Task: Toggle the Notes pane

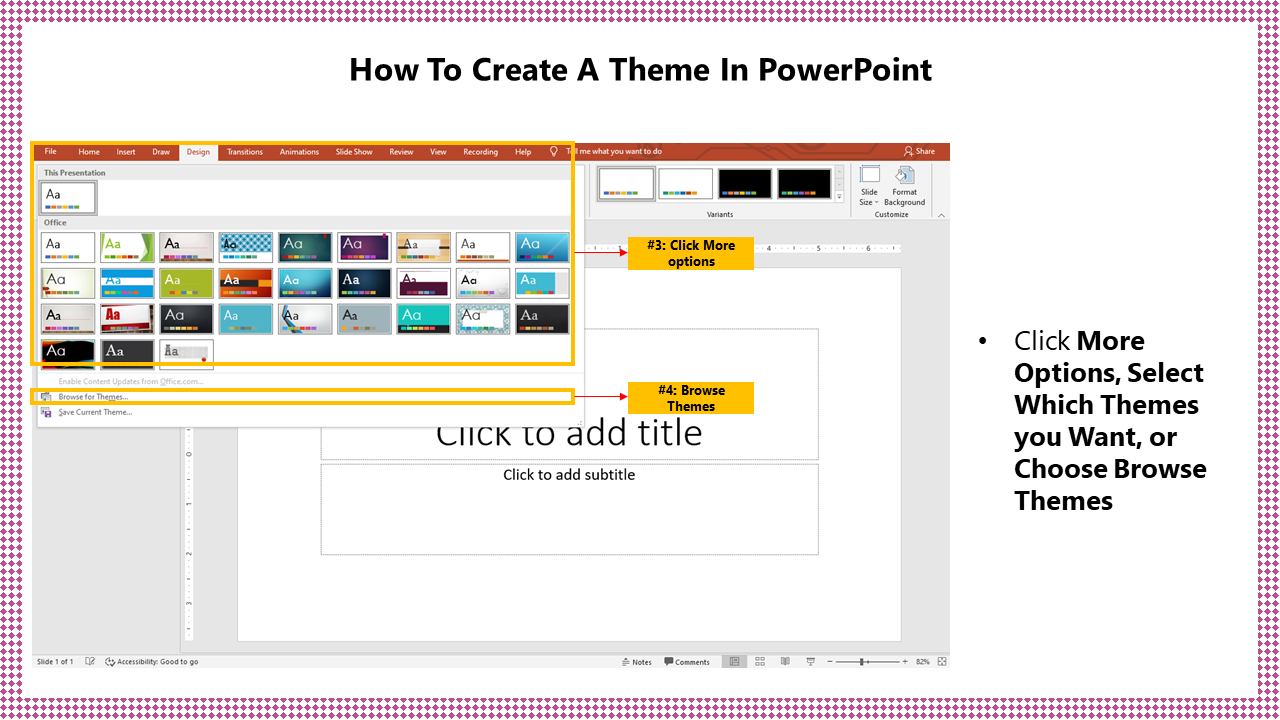Action: [636, 662]
